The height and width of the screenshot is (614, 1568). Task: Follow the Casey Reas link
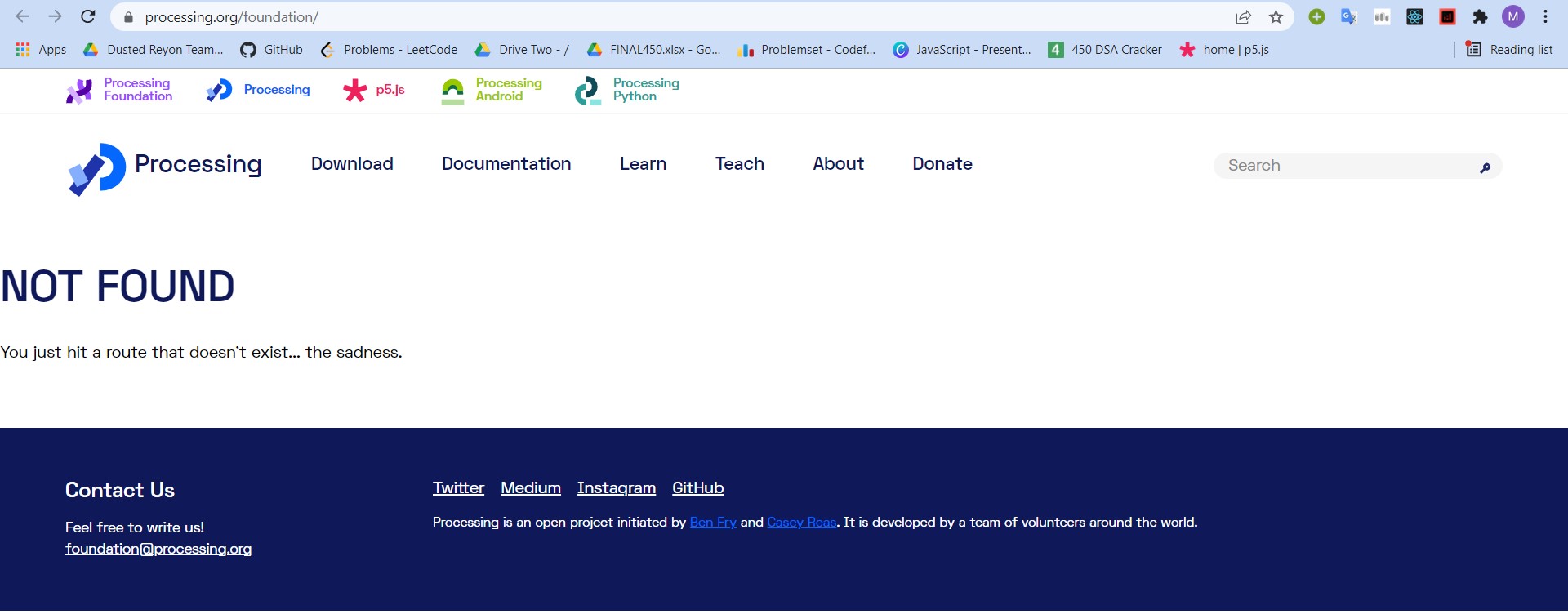(x=802, y=523)
